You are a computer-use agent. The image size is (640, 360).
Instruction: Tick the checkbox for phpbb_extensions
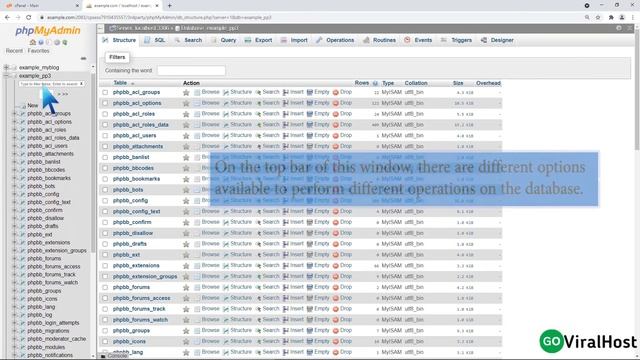[x=105, y=266]
